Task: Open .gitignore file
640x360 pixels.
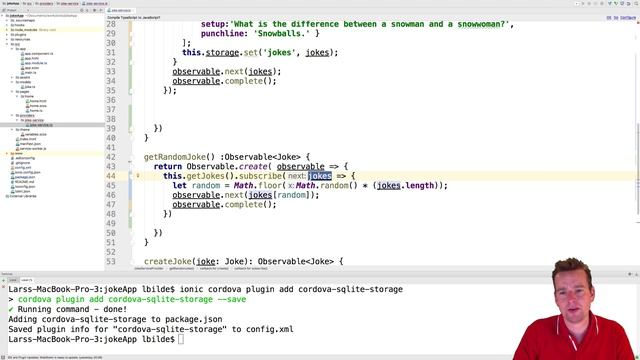Action: click(20, 163)
